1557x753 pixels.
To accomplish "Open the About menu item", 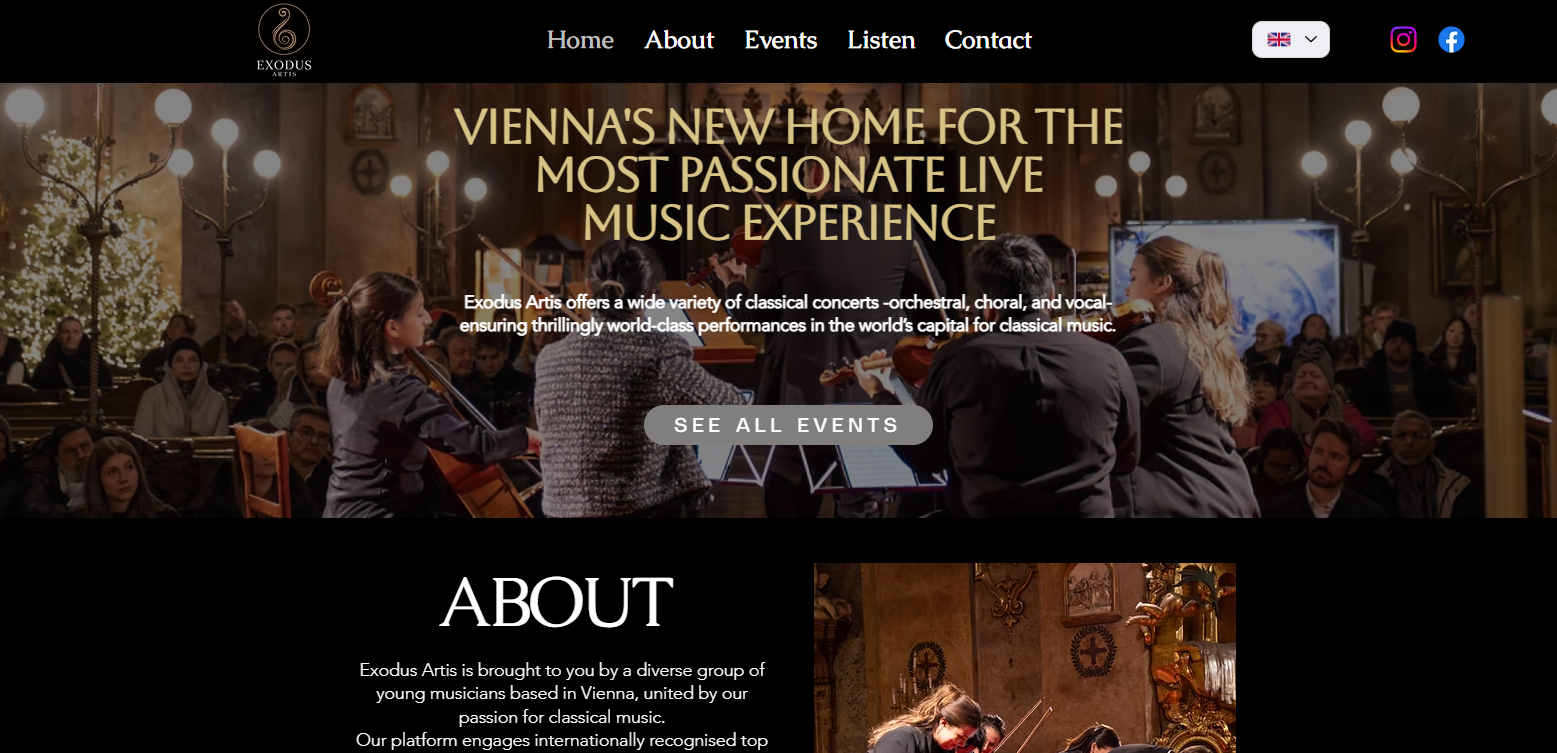I will (x=679, y=40).
